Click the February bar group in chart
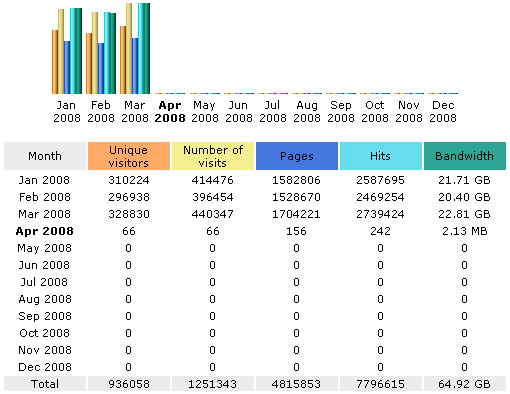510x394 pixels. [x=101, y=53]
